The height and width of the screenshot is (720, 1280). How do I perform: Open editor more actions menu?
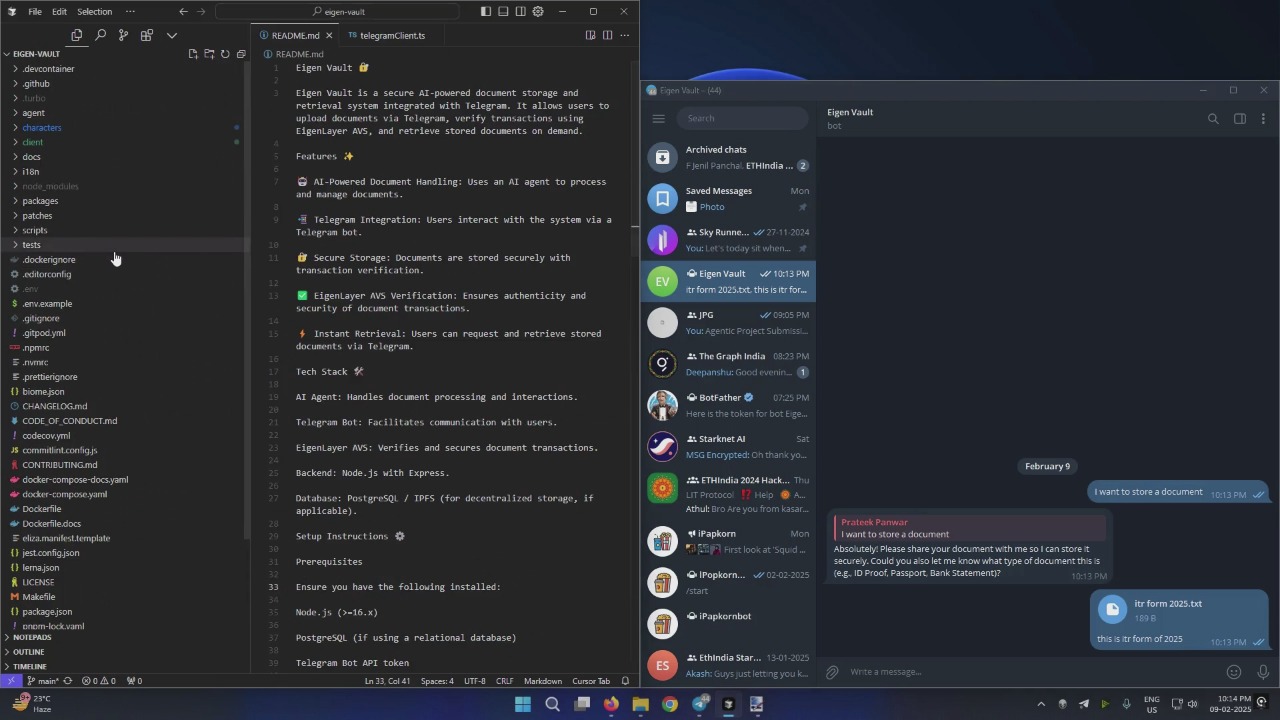point(625,35)
